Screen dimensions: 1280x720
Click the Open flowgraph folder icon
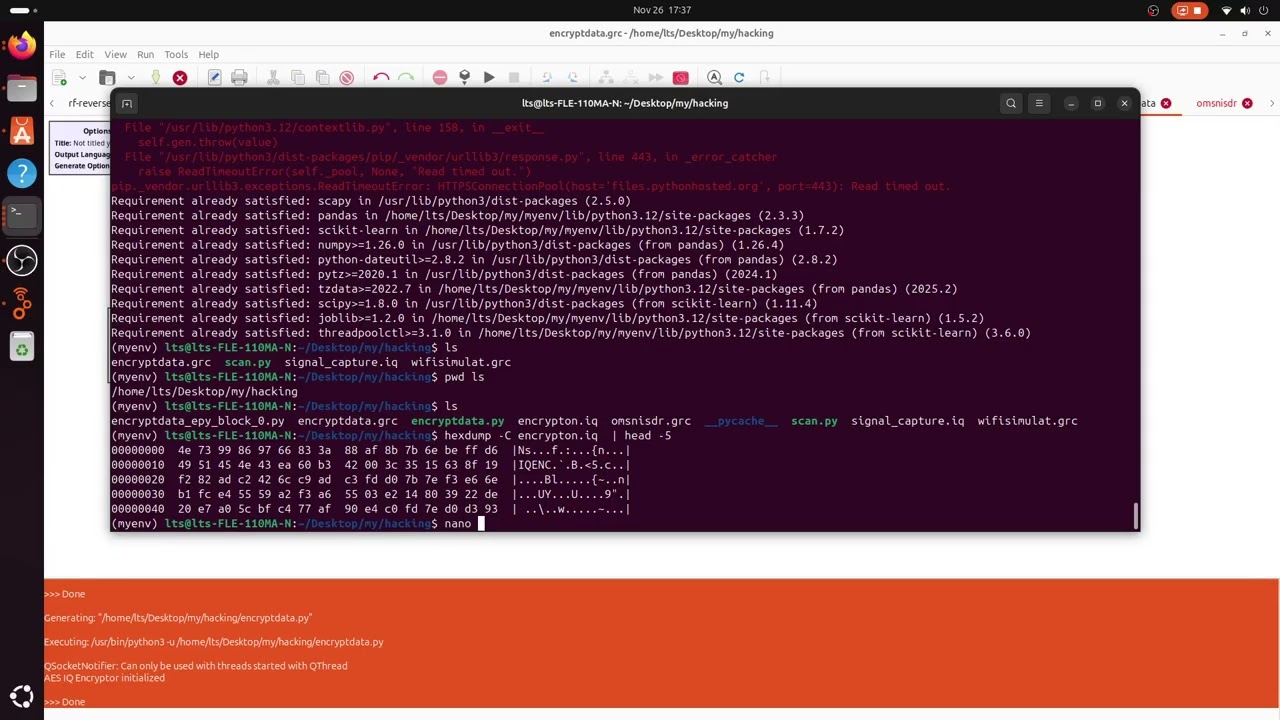(x=108, y=78)
